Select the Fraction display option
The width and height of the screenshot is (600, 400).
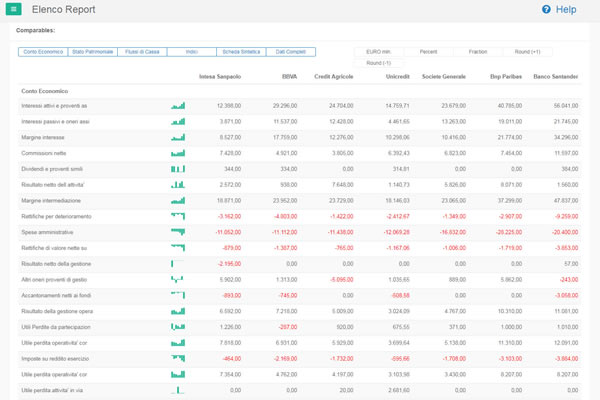click(x=478, y=52)
